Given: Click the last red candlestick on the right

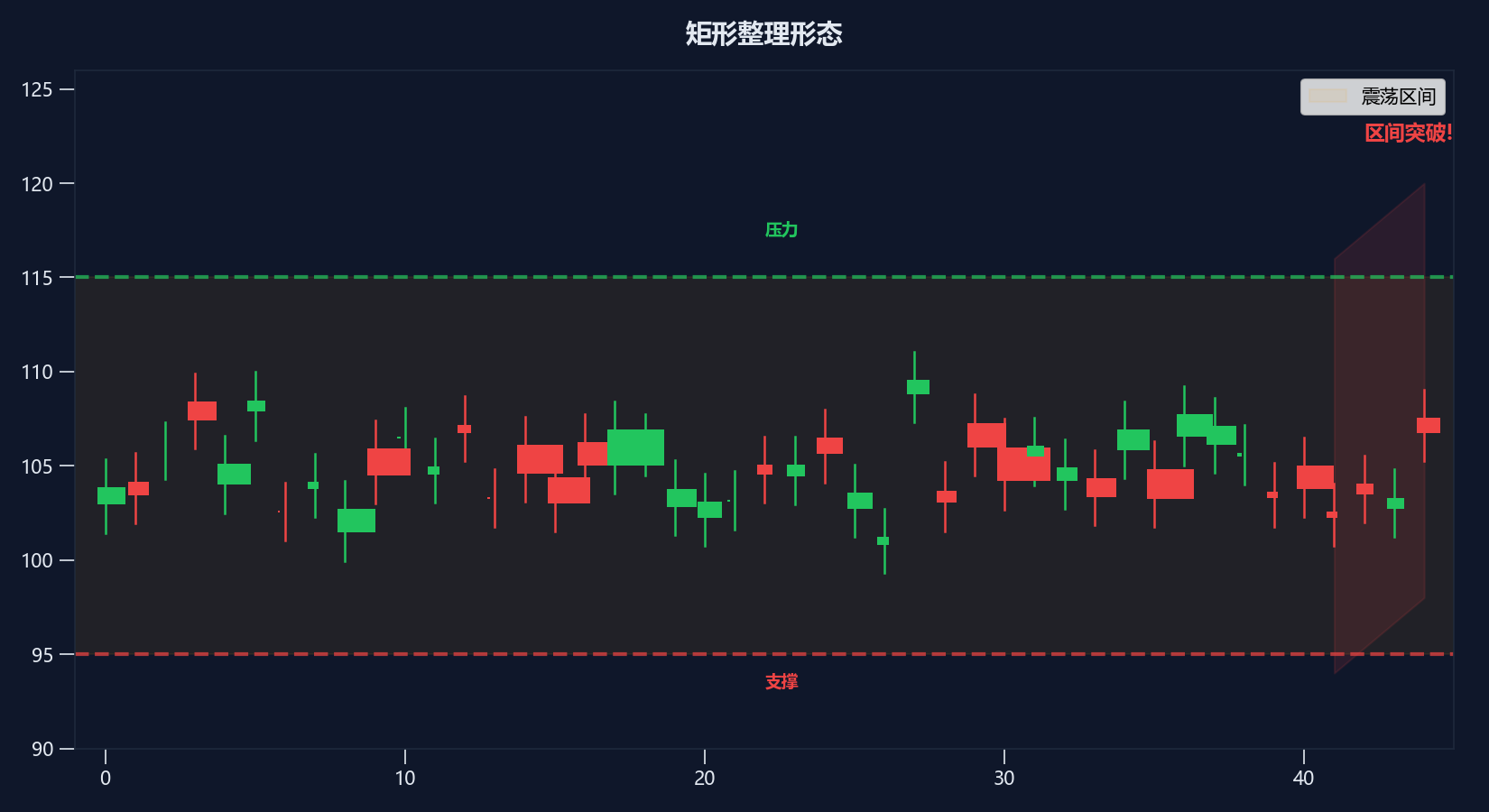Looking at the screenshot, I should (1428, 425).
